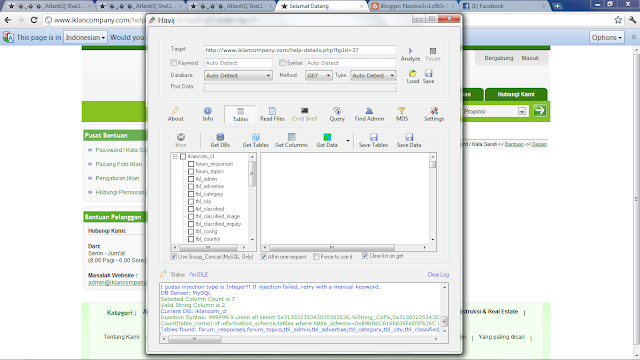Open Pengaturan Iklan help link
This screenshot has width=640, height=360.
coord(117,178)
